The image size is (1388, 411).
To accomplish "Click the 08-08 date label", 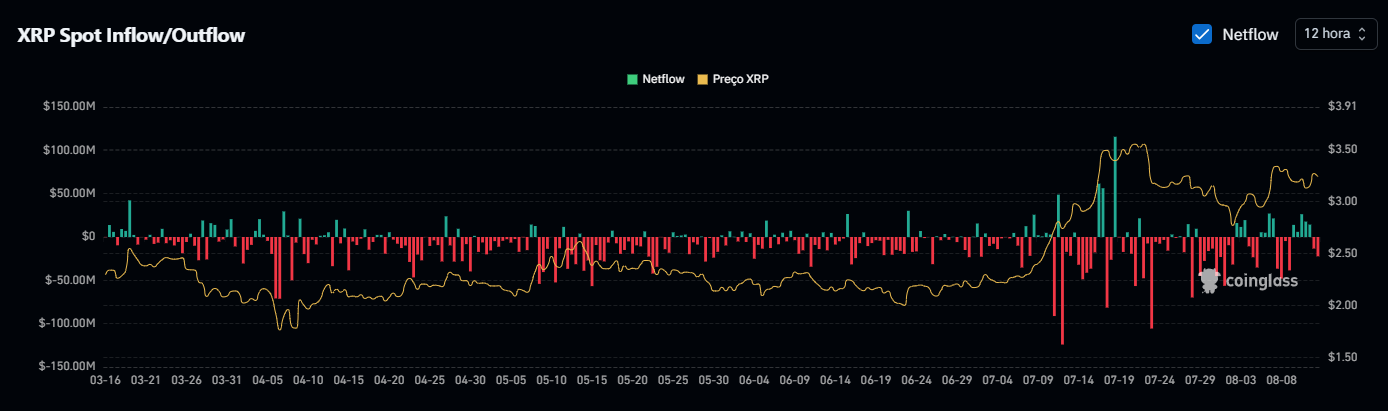I will (x=1280, y=380).
